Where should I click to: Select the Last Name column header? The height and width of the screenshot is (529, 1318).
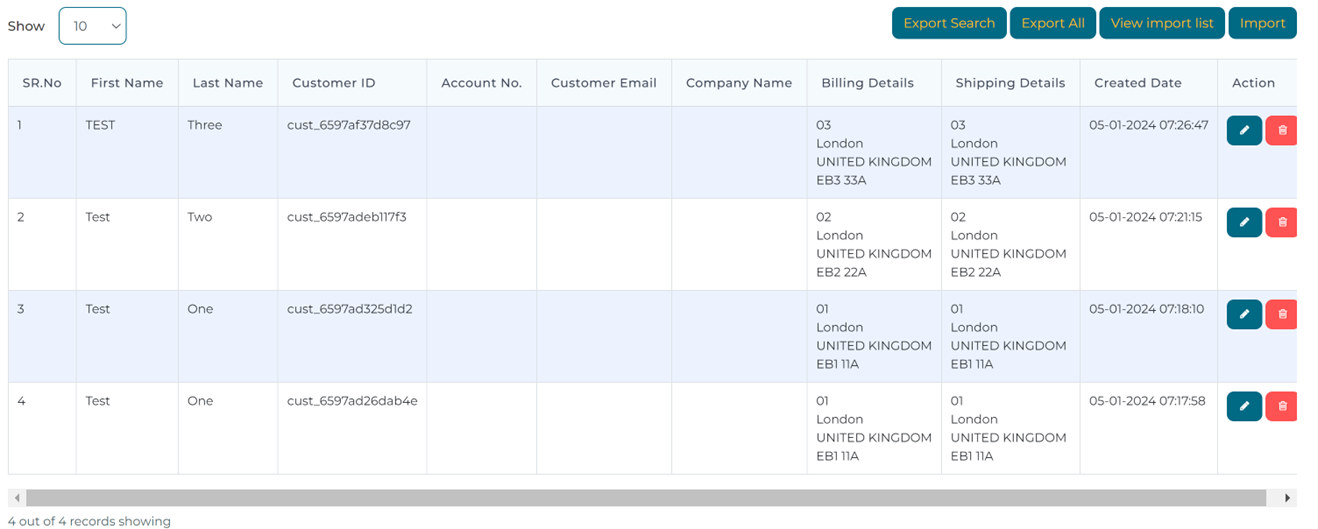click(x=228, y=83)
